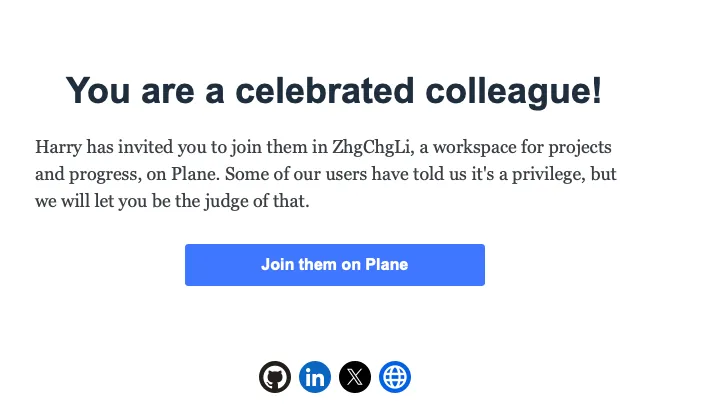Open Plane's X profile icon
The width and height of the screenshot is (705, 418).
pyautogui.click(x=355, y=377)
